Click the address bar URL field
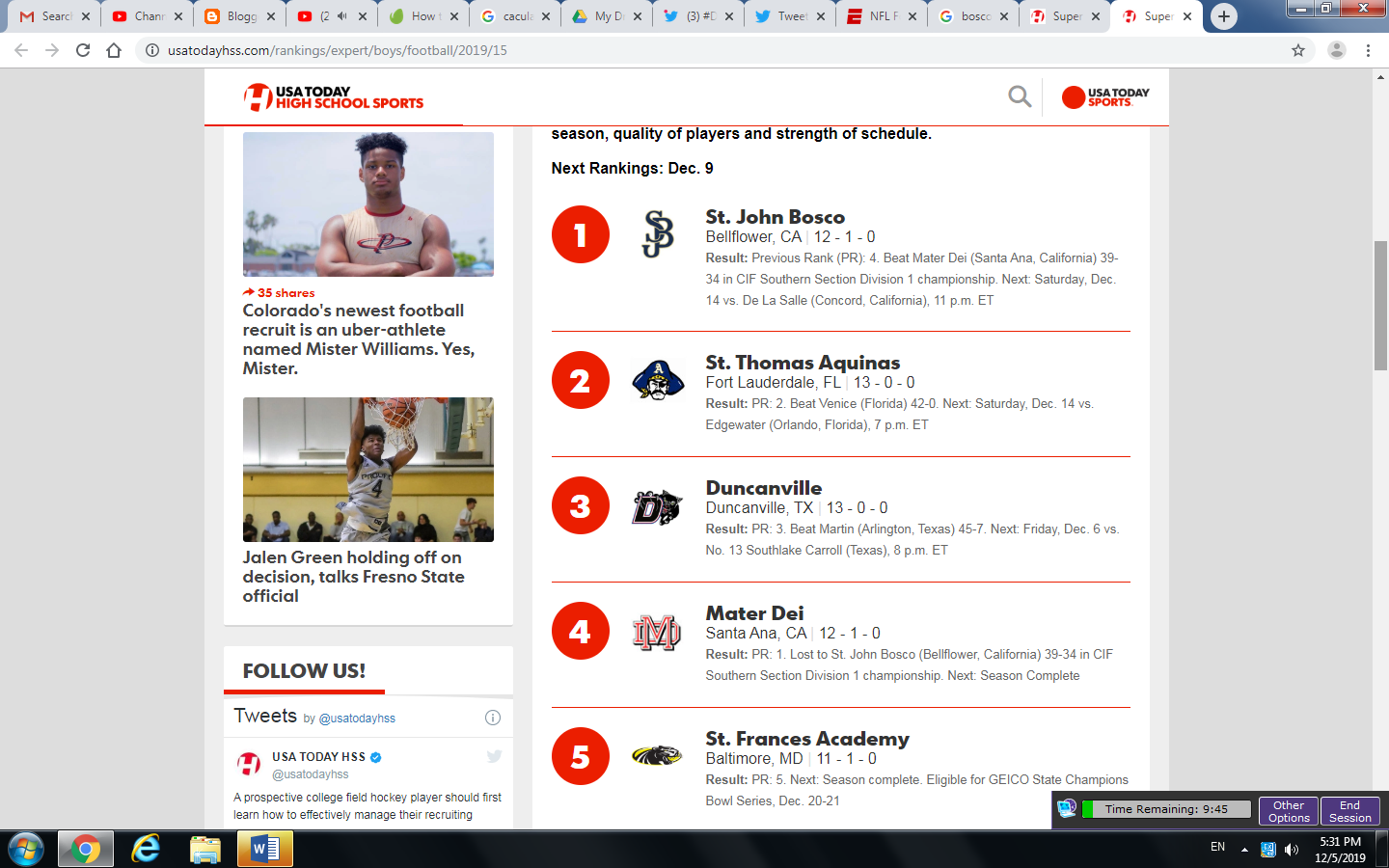This screenshot has height=868, width=1389. (x=714, y=50)
